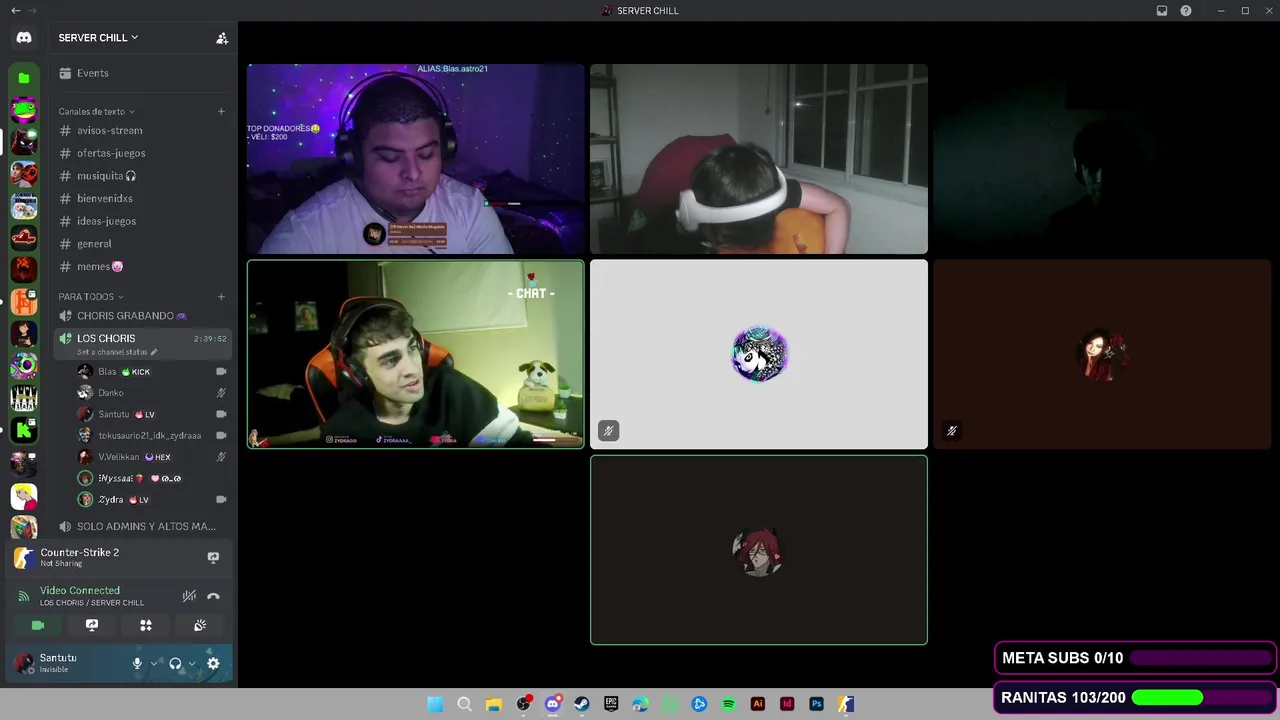
Task: Open WhatsApp from the taskbar
Action: coord(670,704)
